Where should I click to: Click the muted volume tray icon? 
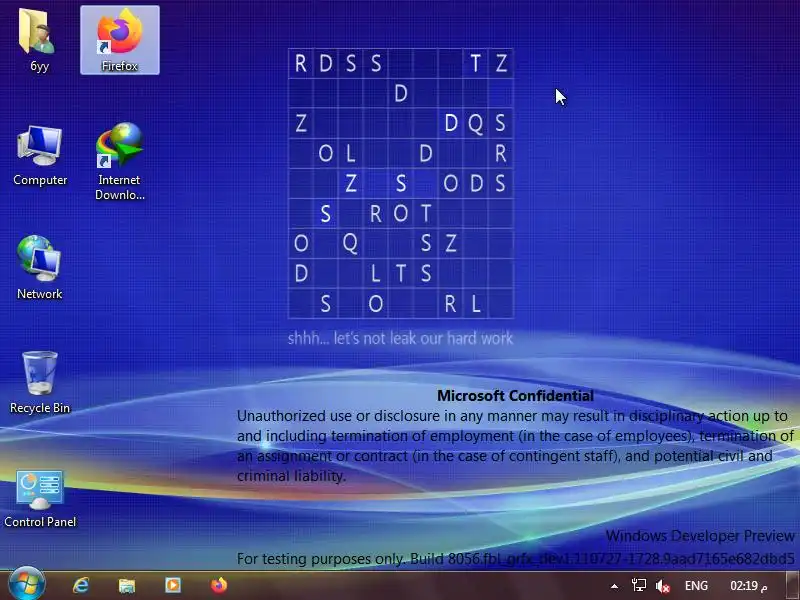[662, 586]
